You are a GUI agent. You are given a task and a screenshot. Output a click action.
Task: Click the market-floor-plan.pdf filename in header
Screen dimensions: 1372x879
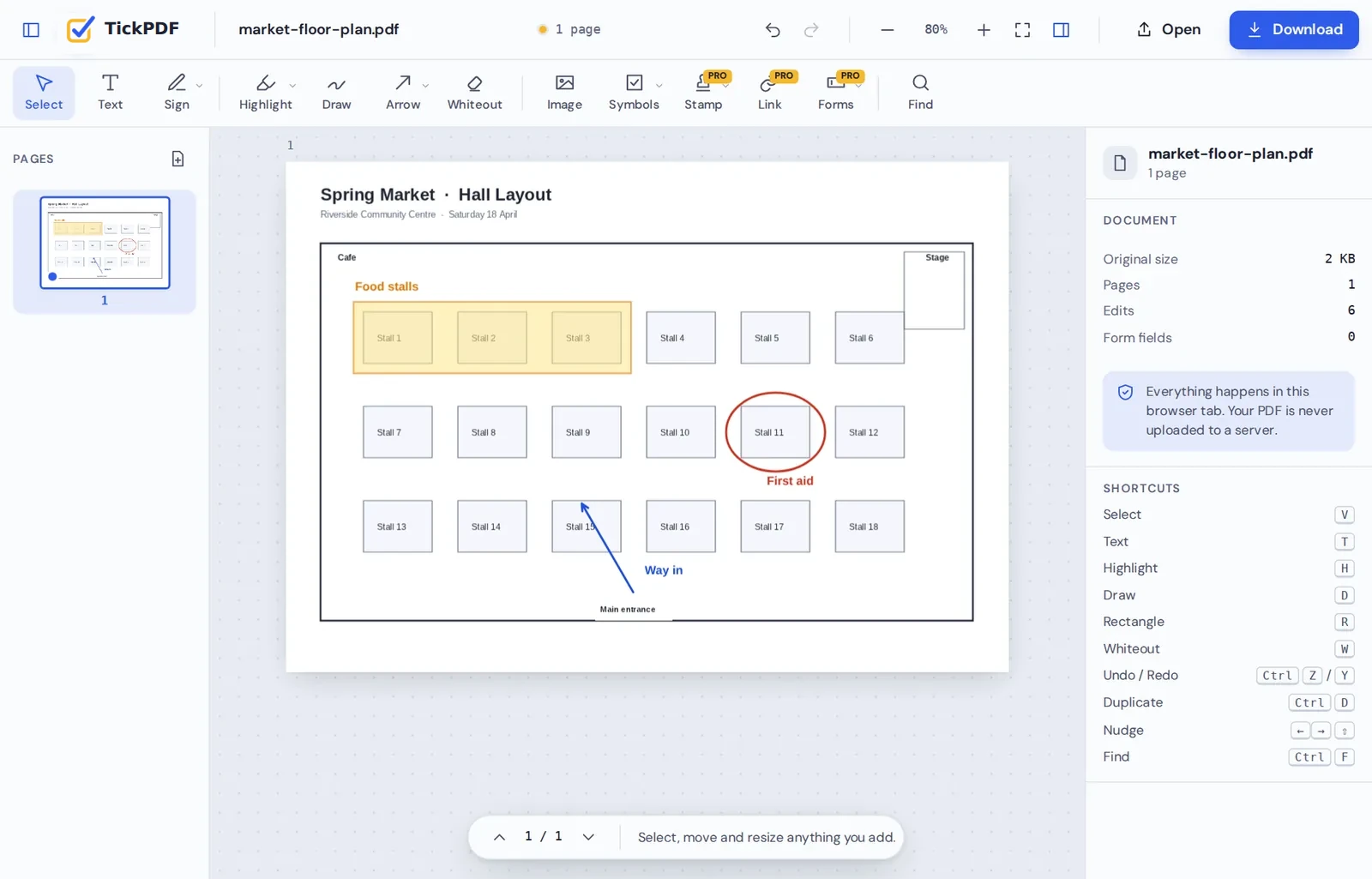click(318, 29)
